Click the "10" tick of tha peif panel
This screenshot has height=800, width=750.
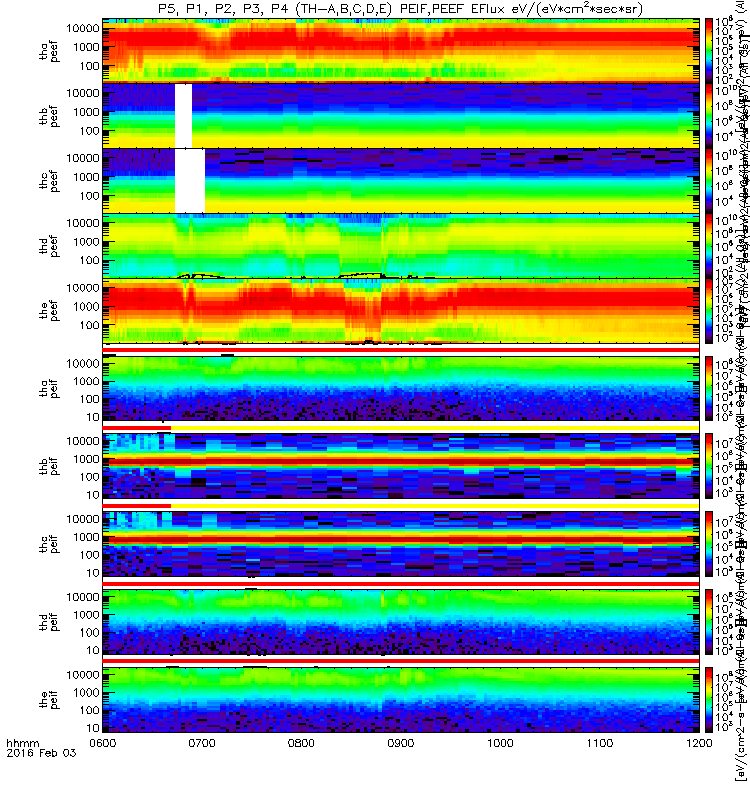pyautogui.click(x=93, y=417)
